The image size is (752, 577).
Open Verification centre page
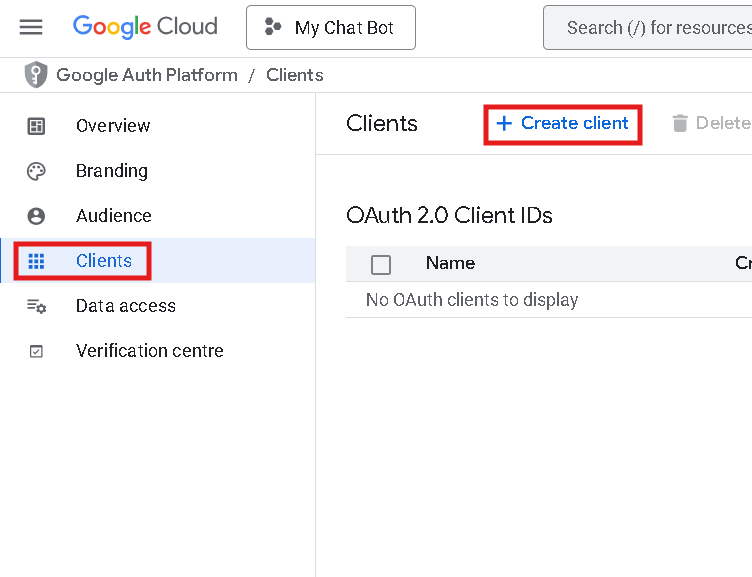[x=150, y=351]
